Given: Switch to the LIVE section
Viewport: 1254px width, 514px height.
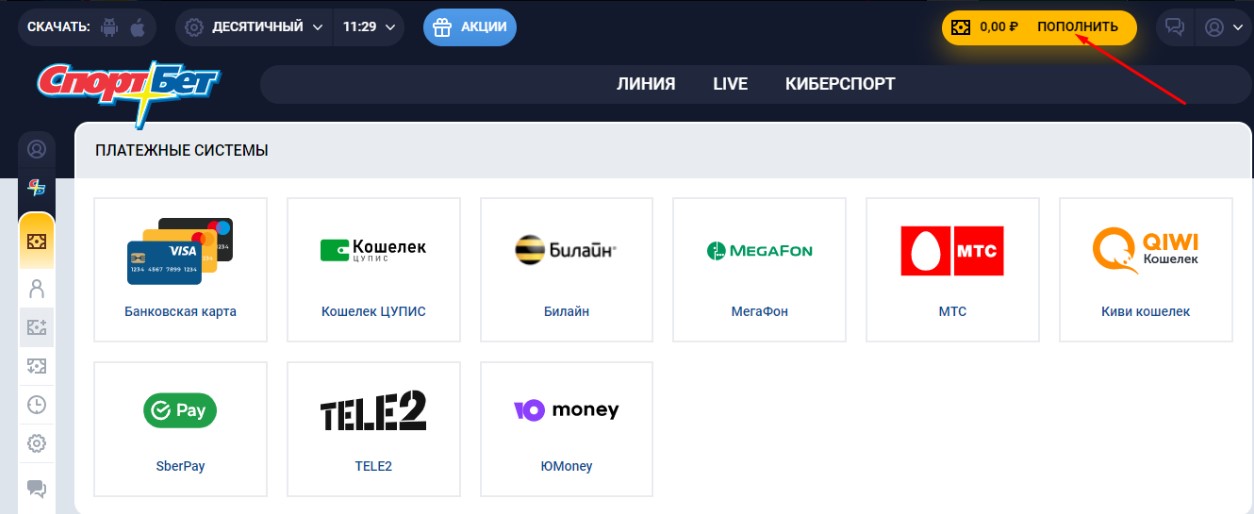Looking at the screenshot, I should [x=730, y=84].
